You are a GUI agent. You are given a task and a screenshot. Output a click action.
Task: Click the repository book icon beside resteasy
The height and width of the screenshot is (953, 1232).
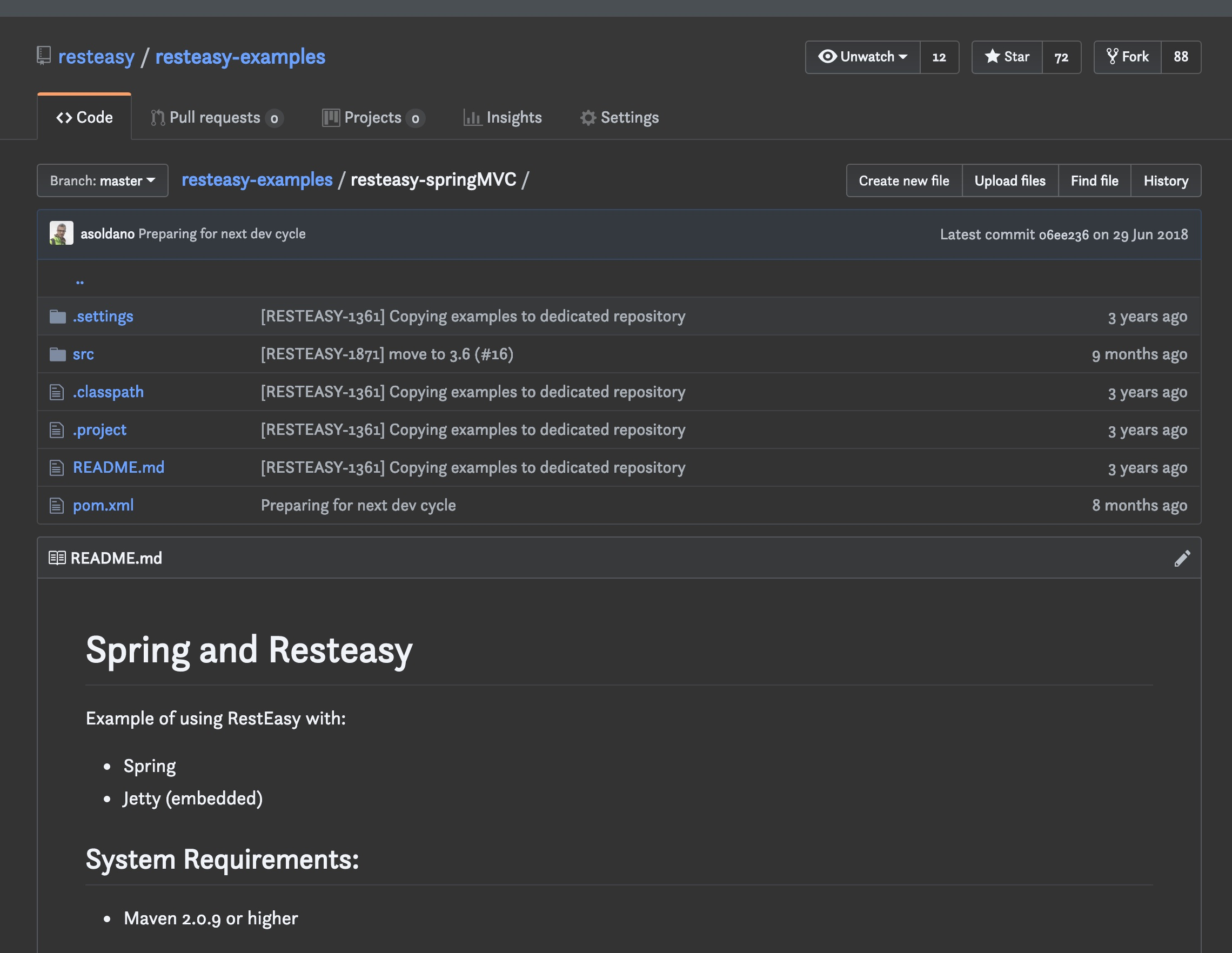click(43, 56)
